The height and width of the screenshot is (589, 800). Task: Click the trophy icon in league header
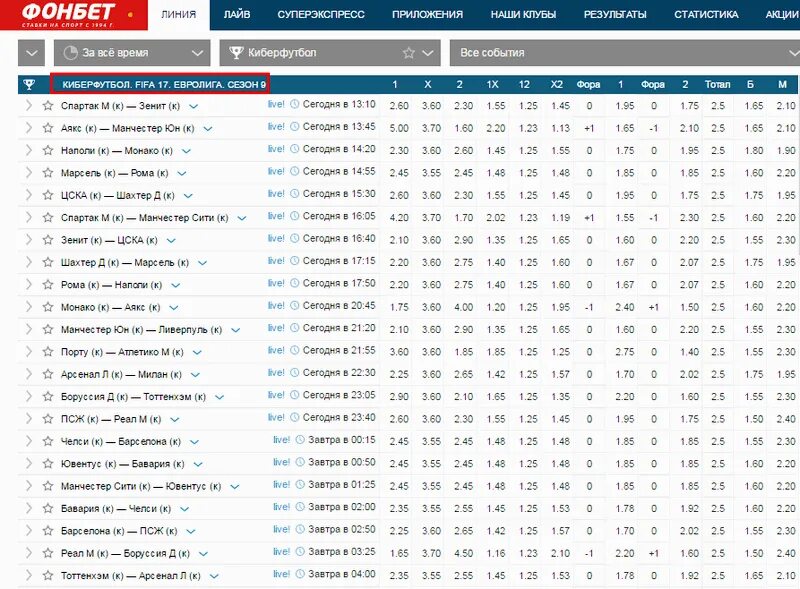point(29,85)
